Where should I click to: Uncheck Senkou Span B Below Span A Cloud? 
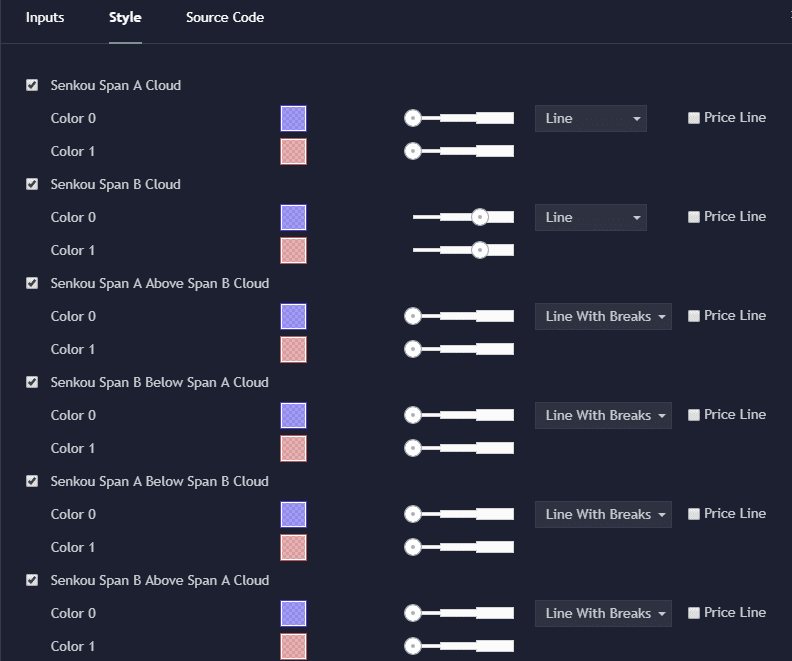(32, 382)
